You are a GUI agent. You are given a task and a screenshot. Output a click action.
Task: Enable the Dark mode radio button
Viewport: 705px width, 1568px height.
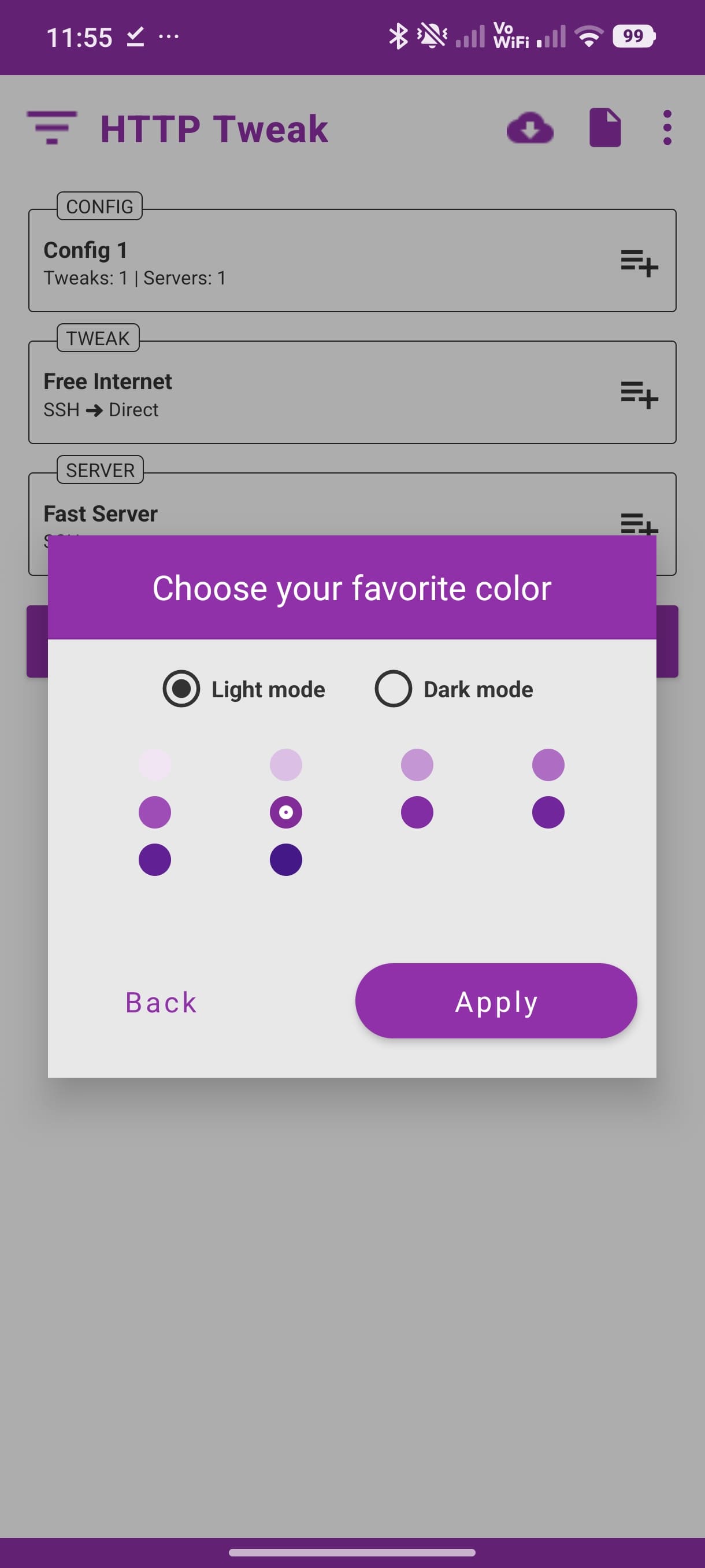pos(393,689)
